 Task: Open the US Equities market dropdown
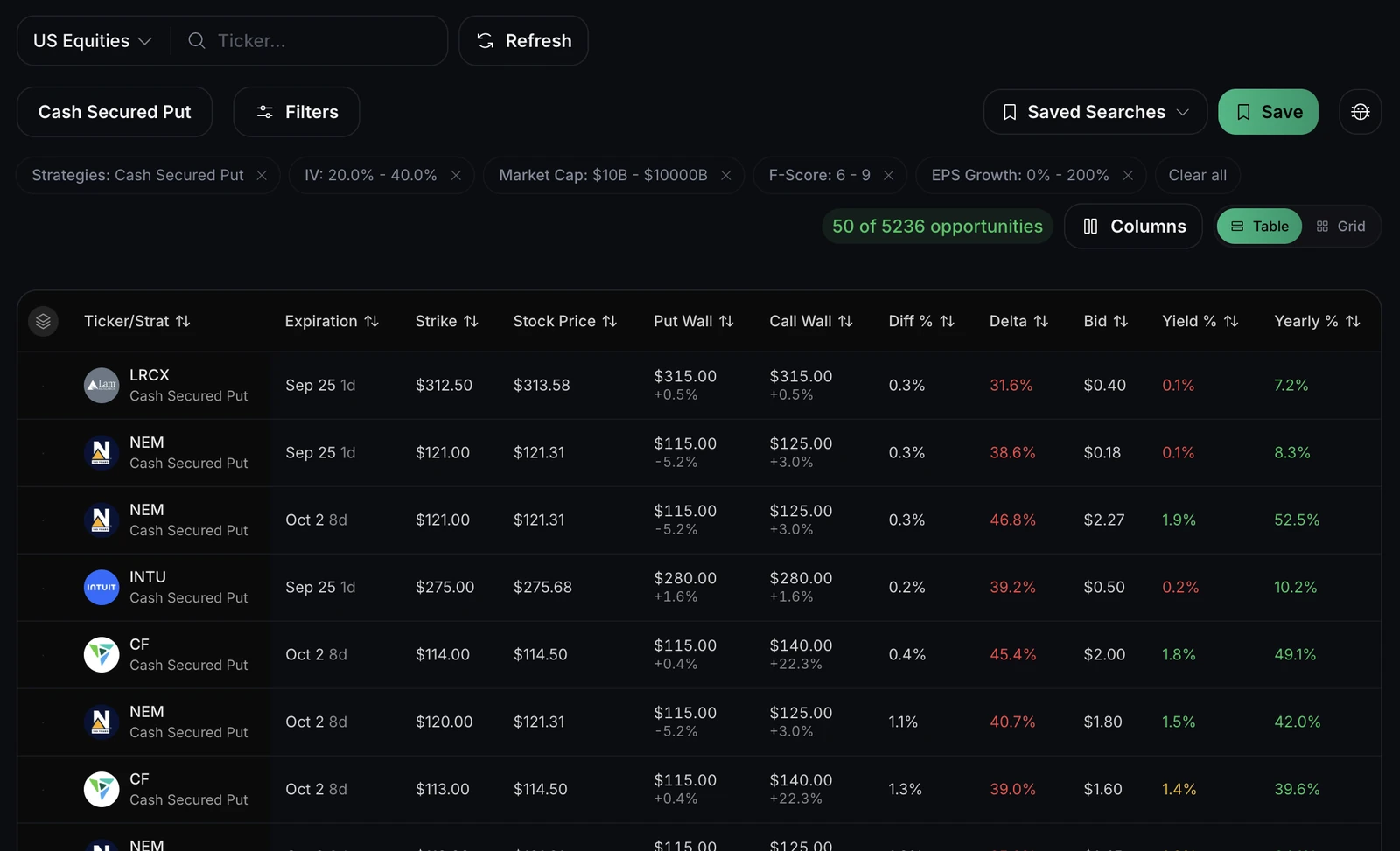[92, 41]
